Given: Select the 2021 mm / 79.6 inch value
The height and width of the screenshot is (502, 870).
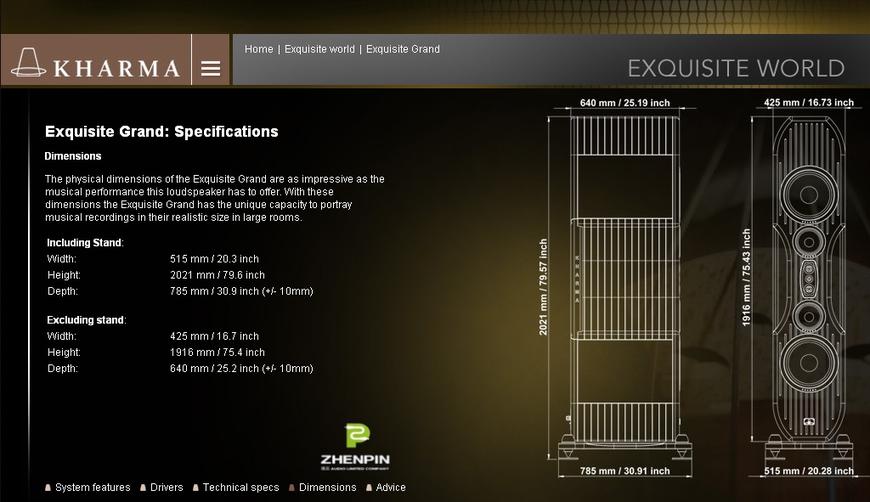Looking at the screenshot, I should tap(217, 275).
